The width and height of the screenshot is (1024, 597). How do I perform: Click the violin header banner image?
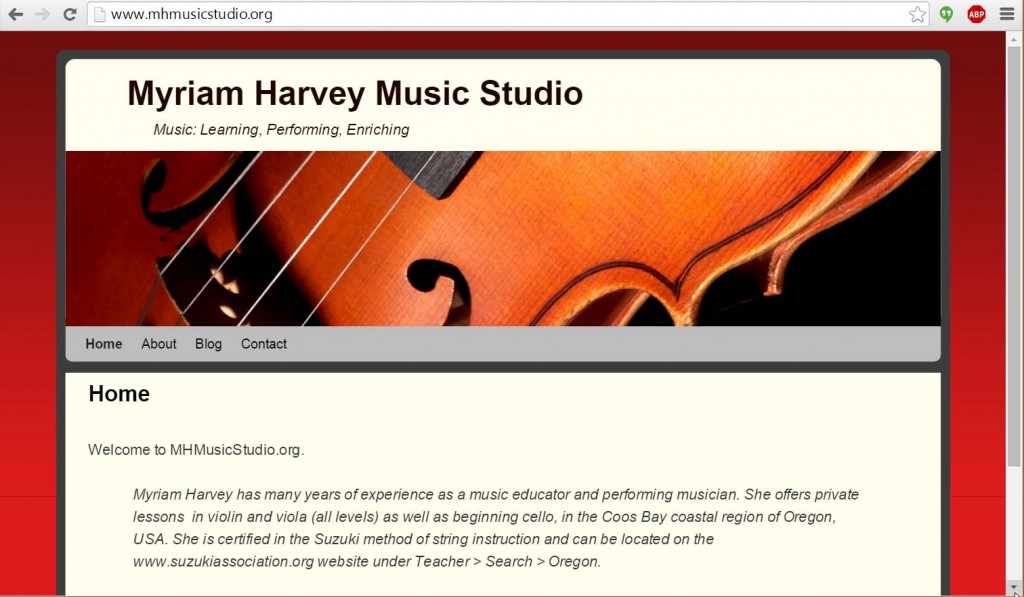[503, 238]
